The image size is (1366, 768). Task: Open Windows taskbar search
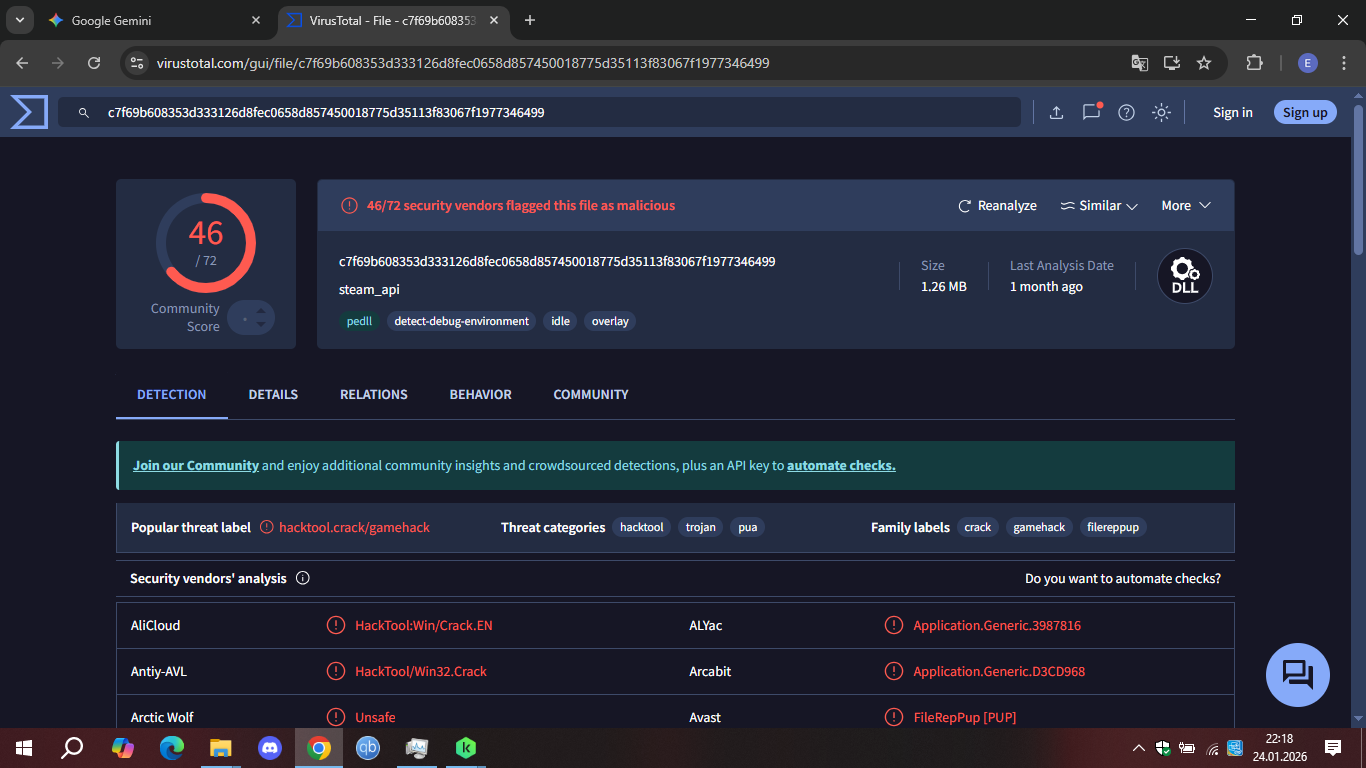[x=73, y=748]
